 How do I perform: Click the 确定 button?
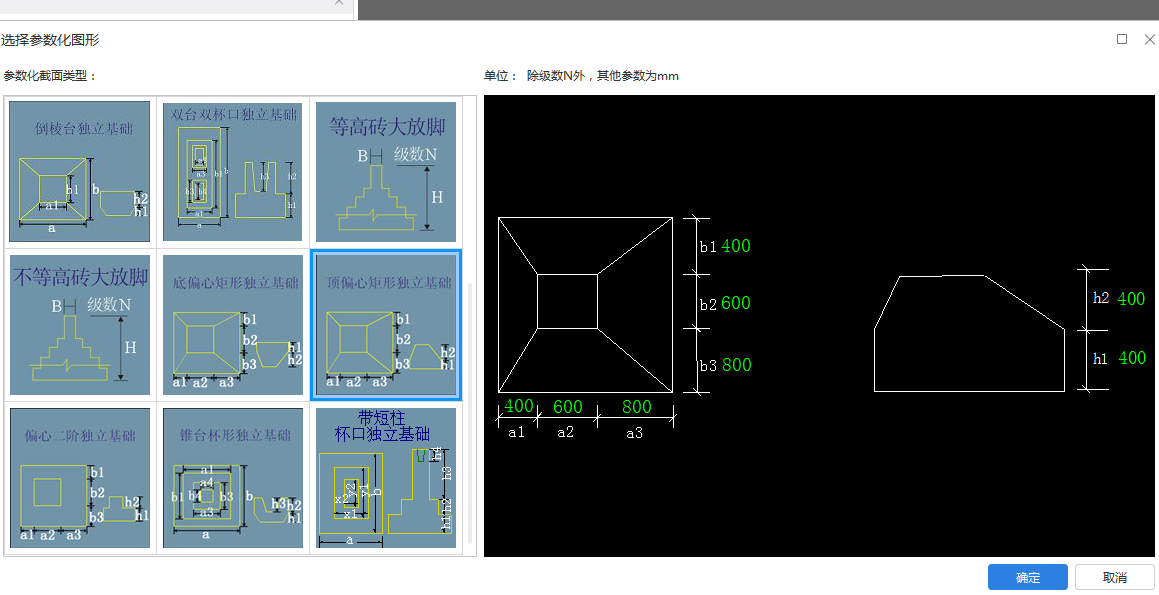pyautogui.click(x=1027, y=577)
